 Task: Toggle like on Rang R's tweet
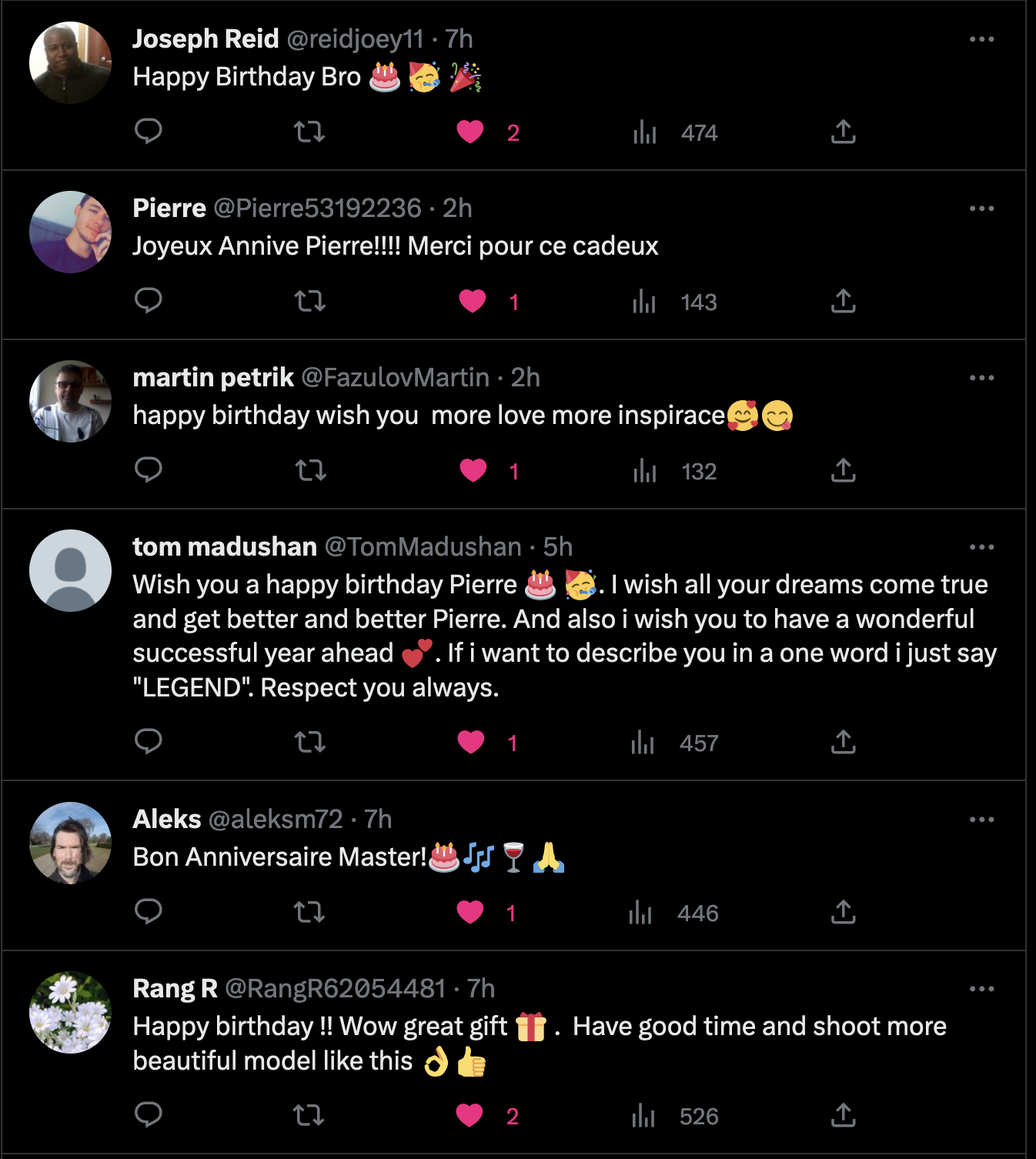tap(470, 1115)
